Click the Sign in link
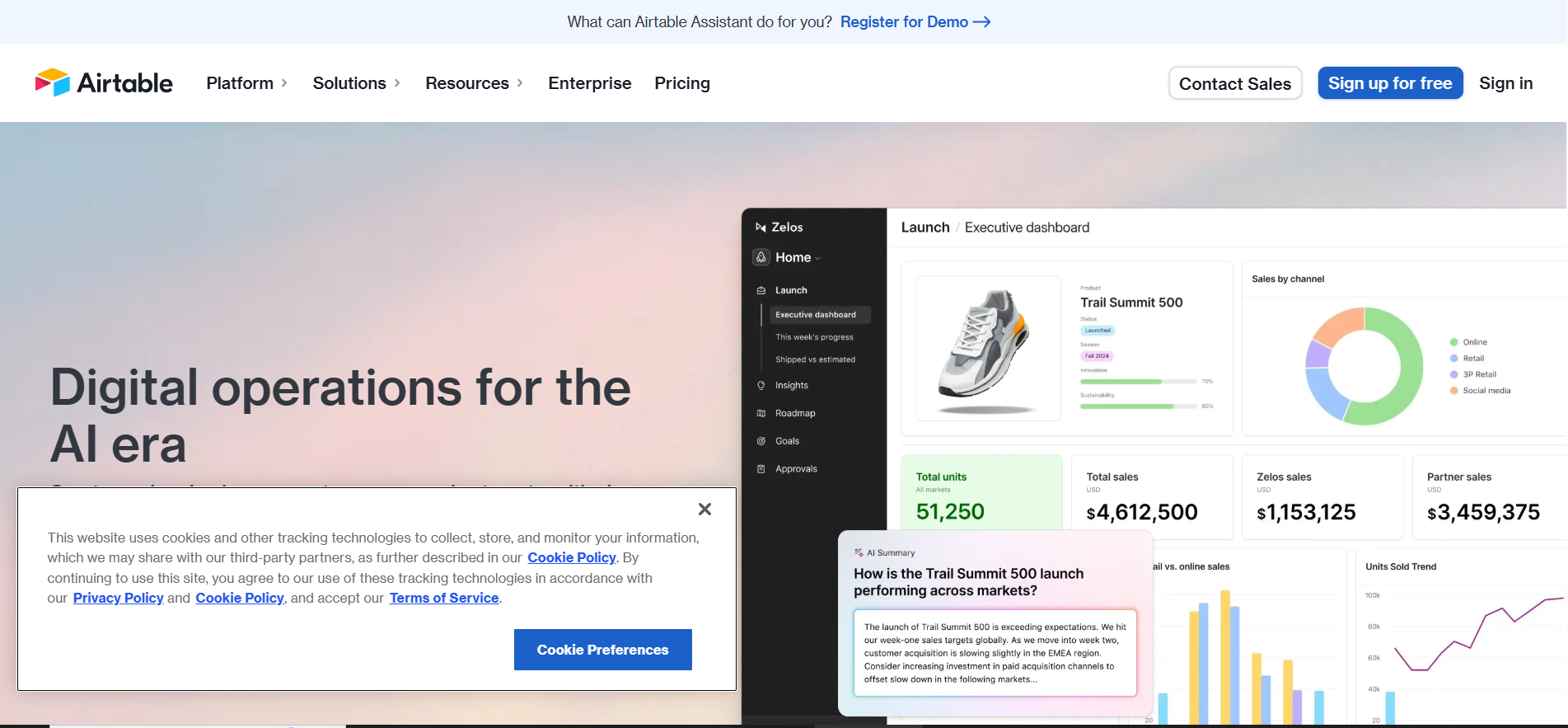This screenshot has height=728, width=1568. click(x=1505, y=83)
